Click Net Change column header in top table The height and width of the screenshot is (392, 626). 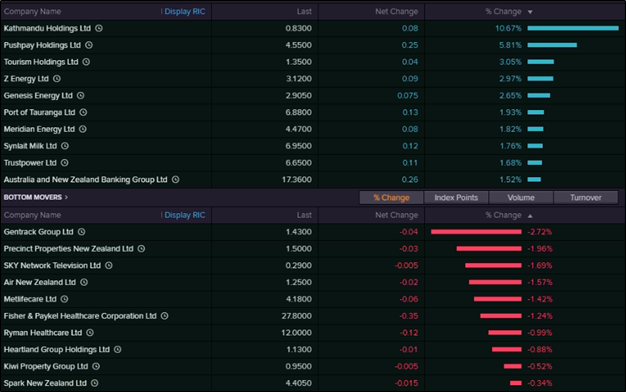coord(396,12)
